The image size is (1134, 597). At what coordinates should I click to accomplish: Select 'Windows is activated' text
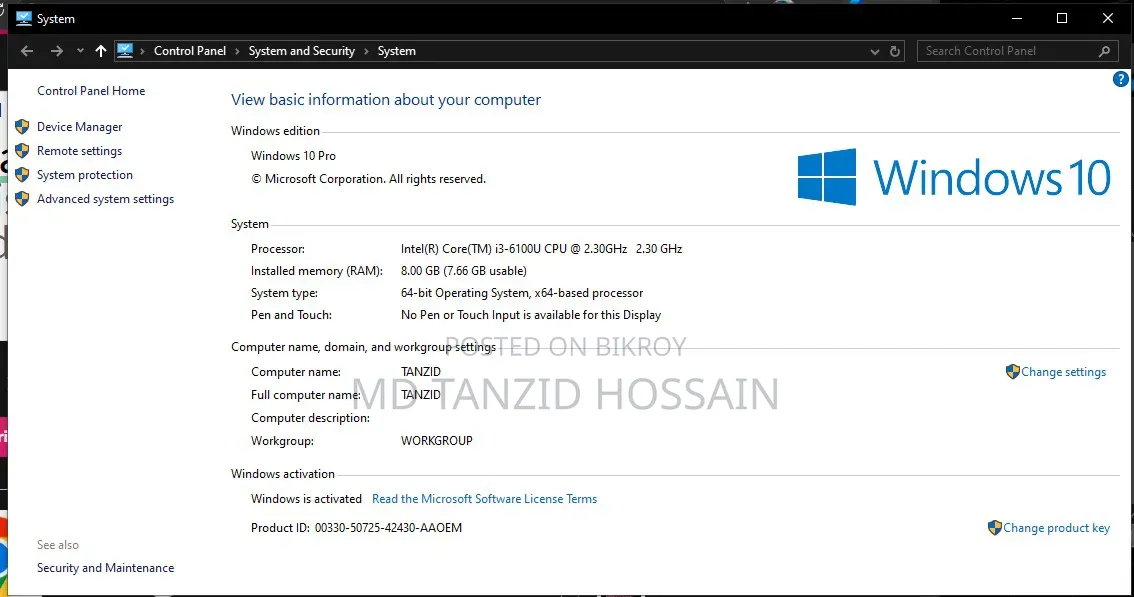(306, 499)
